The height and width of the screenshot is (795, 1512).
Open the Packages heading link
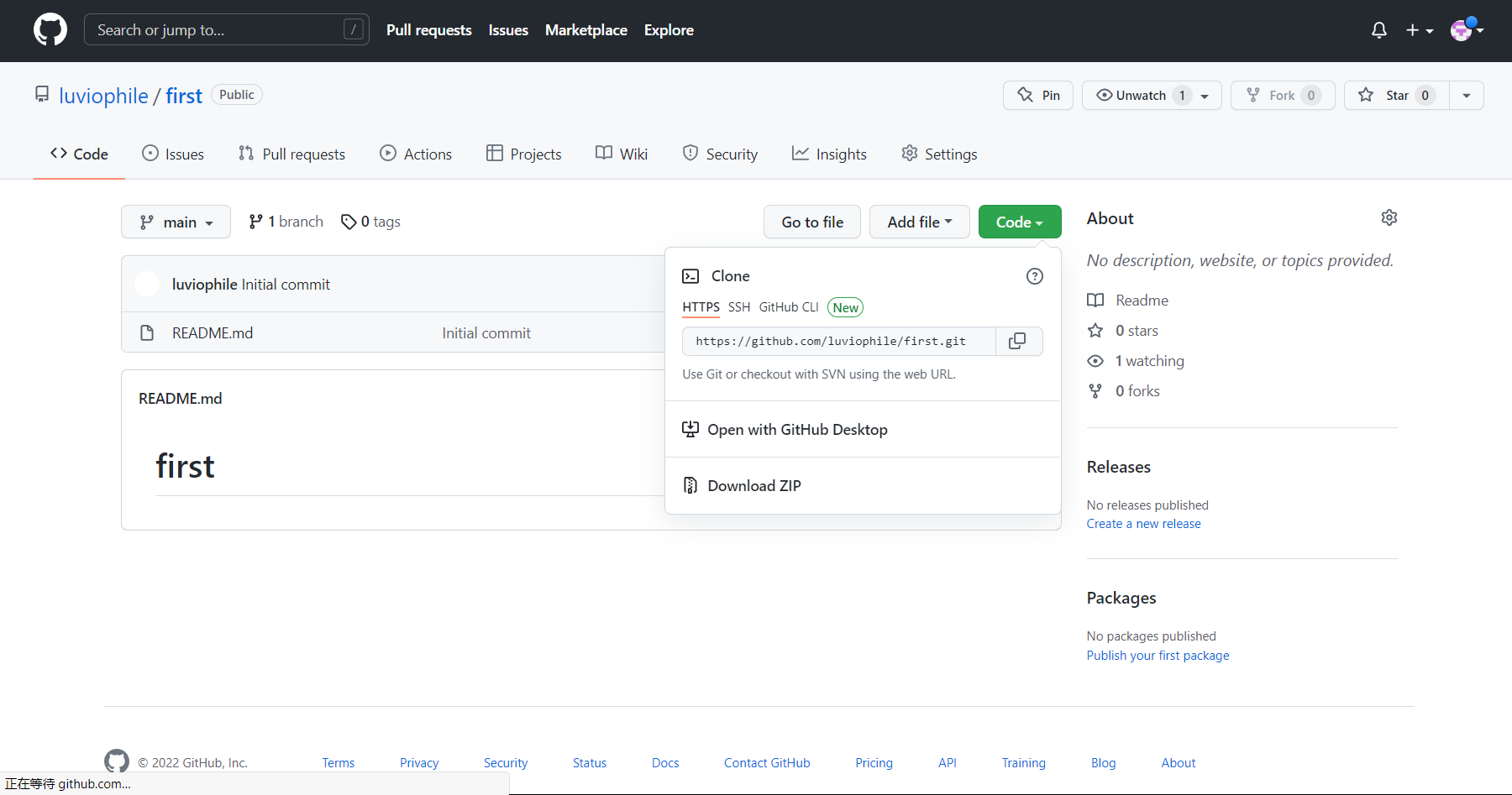1121,598
